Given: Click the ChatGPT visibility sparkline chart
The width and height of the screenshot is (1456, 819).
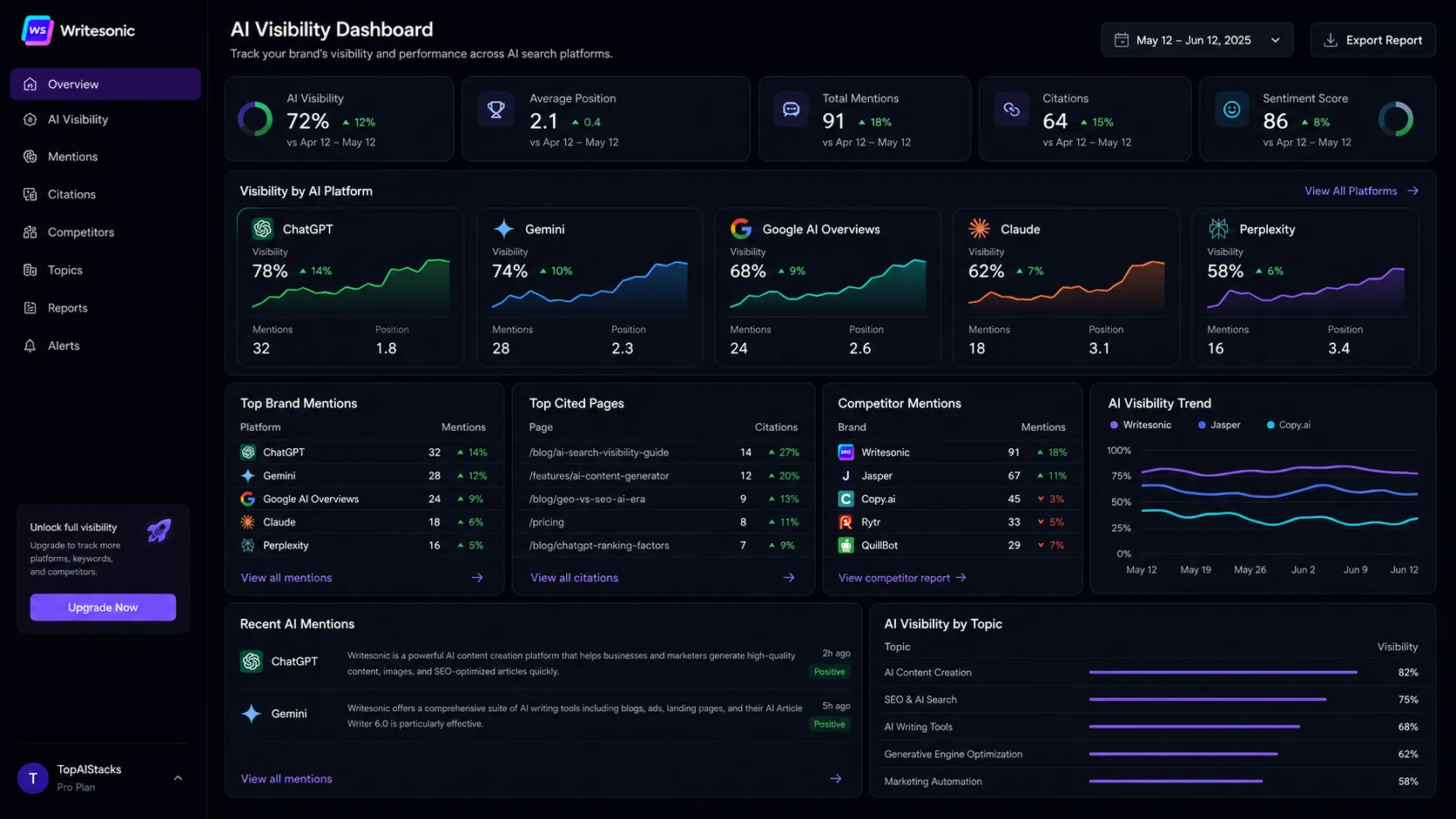Looking at the screenshot, I should (351, 285).
